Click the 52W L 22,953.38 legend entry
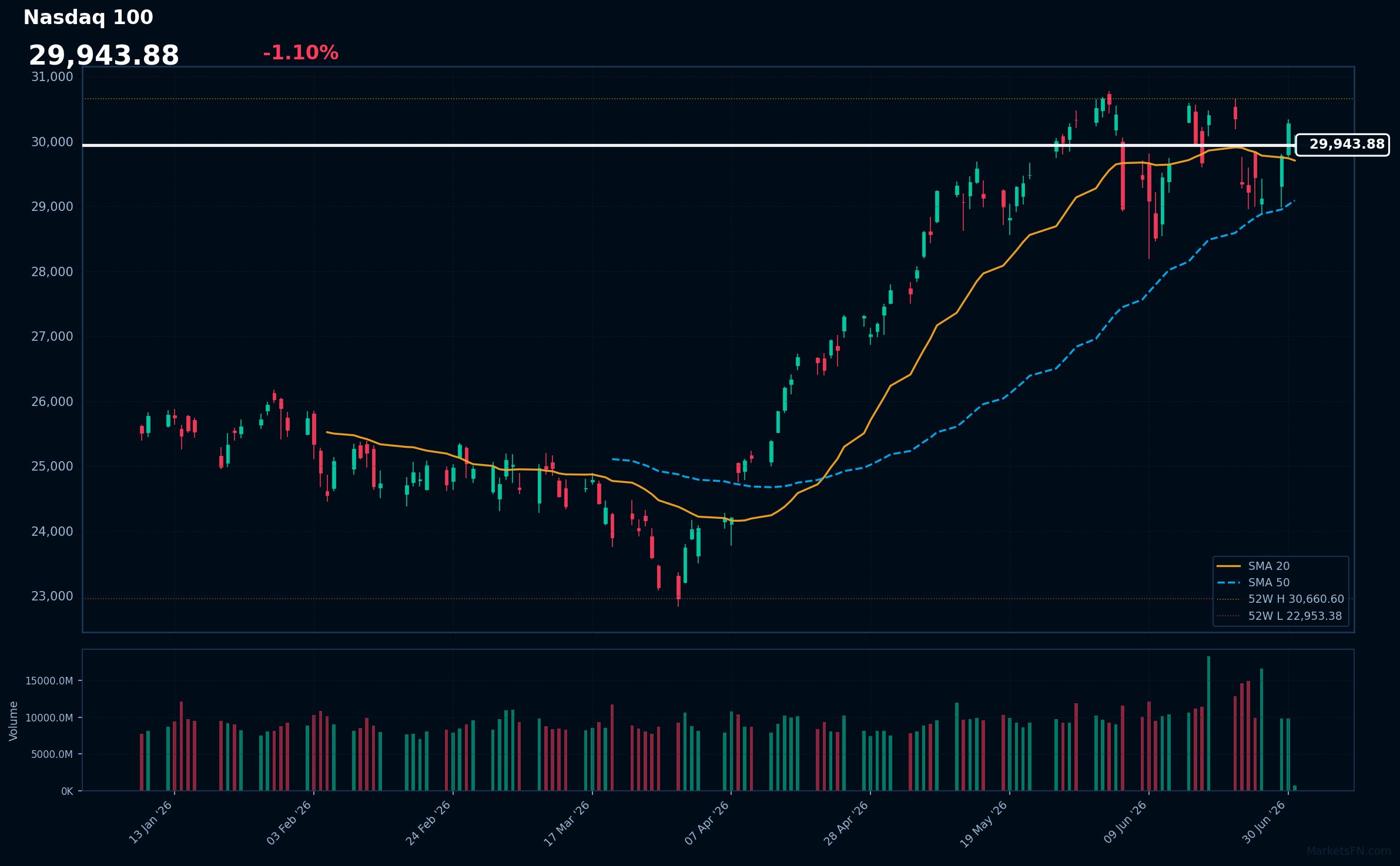The width and height of the screenshot is (1400, 866). click(1279, 616)
